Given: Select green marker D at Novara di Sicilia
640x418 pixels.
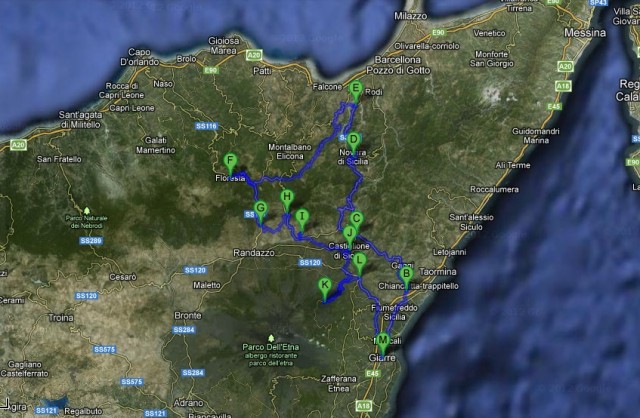Looking at the screenshot, I should [x=353, y=141].
